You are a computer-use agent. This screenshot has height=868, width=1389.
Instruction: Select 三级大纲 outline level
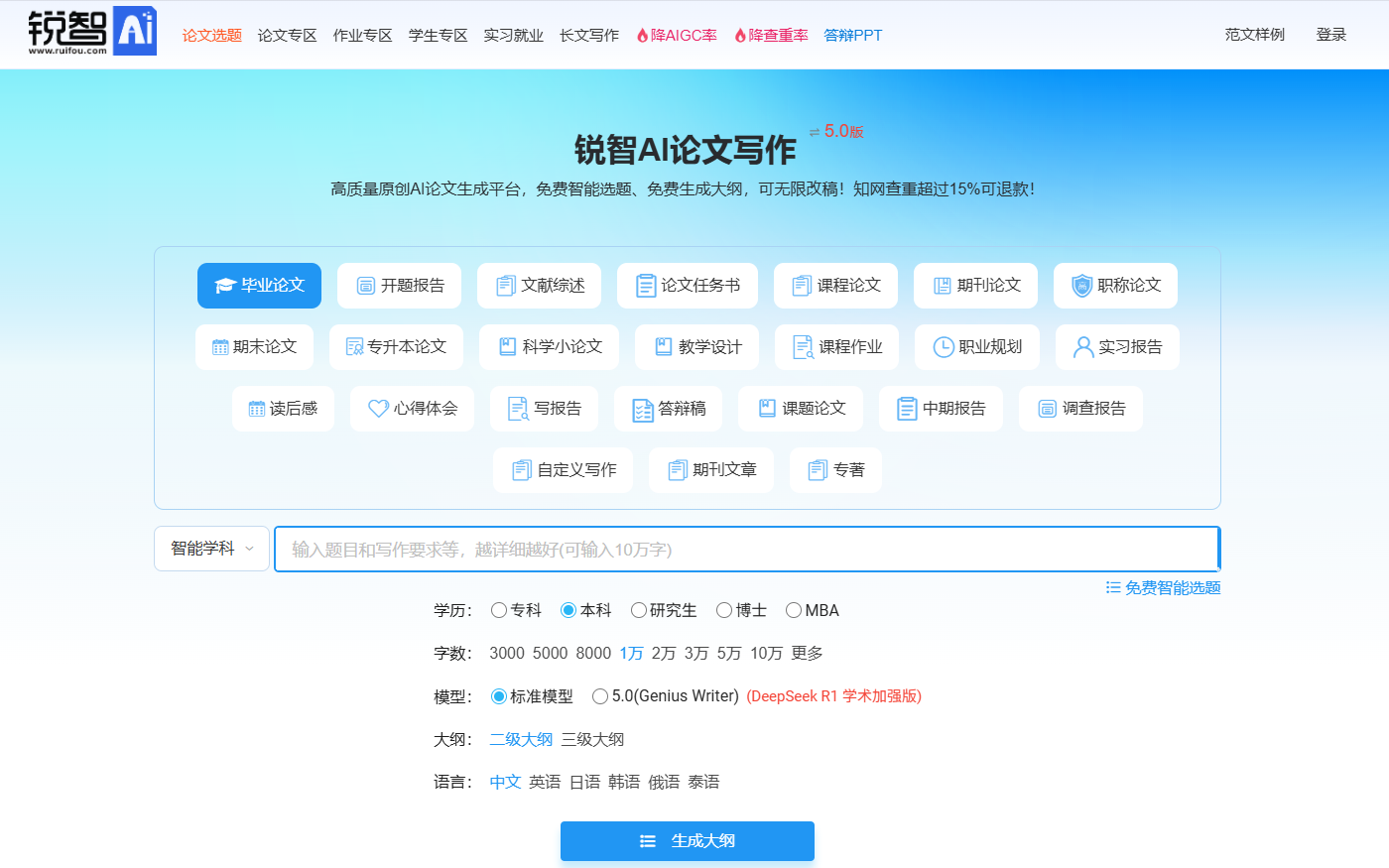click(592, 739)
